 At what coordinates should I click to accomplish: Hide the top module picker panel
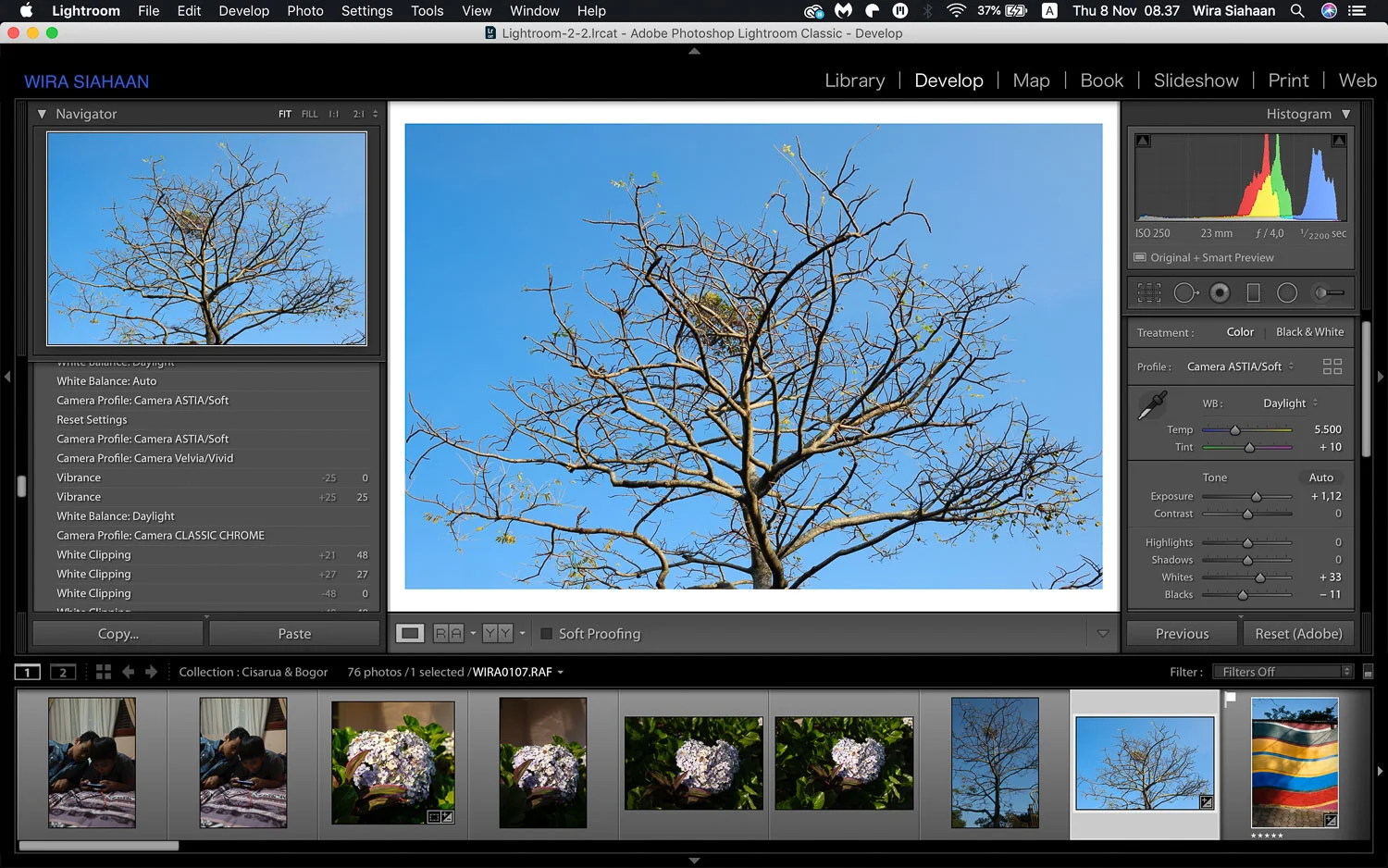tap(694, 52)
